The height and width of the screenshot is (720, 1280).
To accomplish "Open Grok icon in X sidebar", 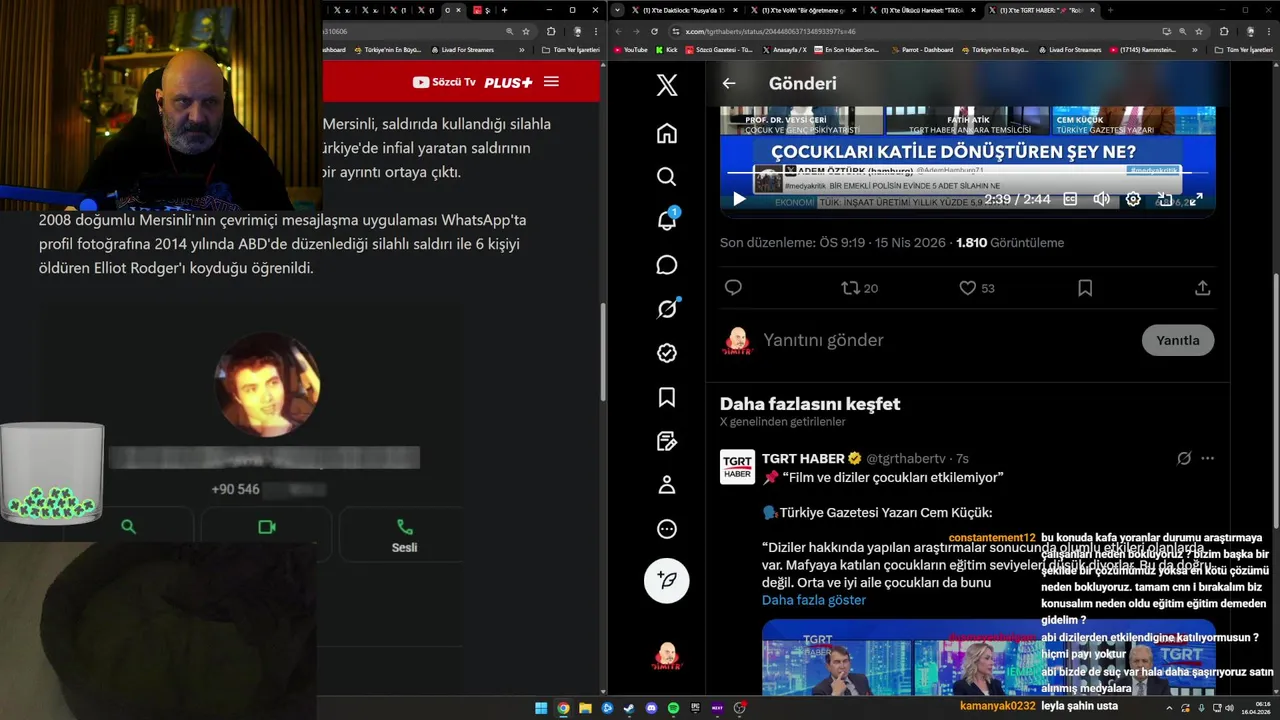I will [x=667, y=309].
